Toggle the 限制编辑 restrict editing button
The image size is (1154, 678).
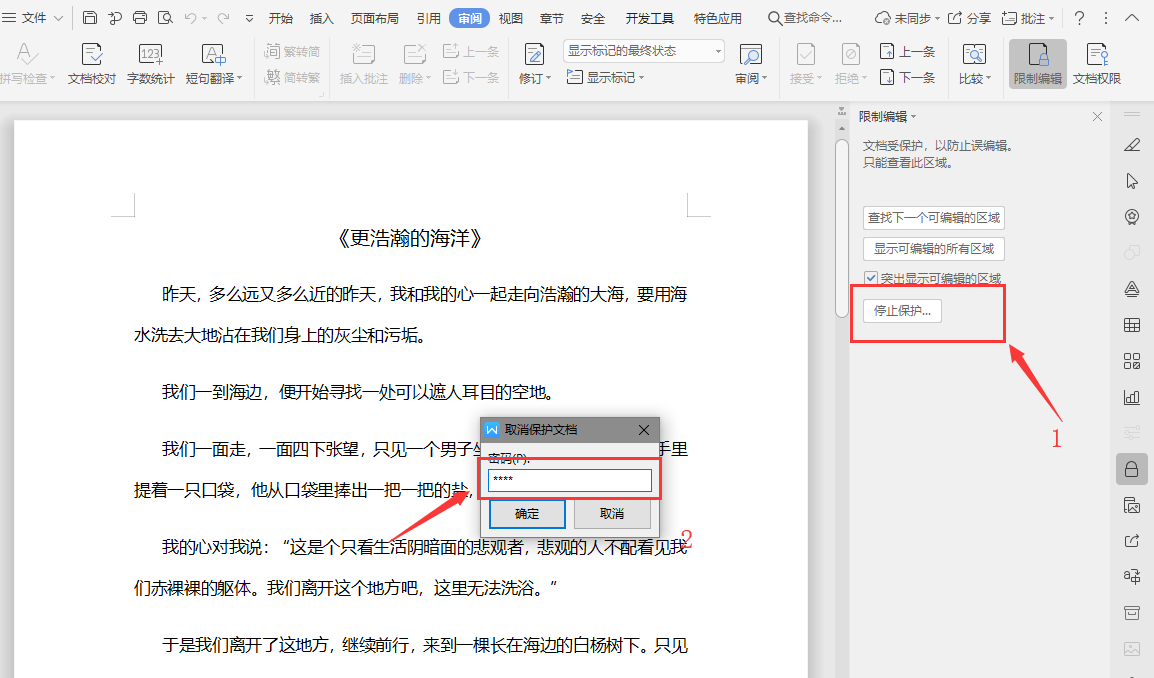(1037, 63)
